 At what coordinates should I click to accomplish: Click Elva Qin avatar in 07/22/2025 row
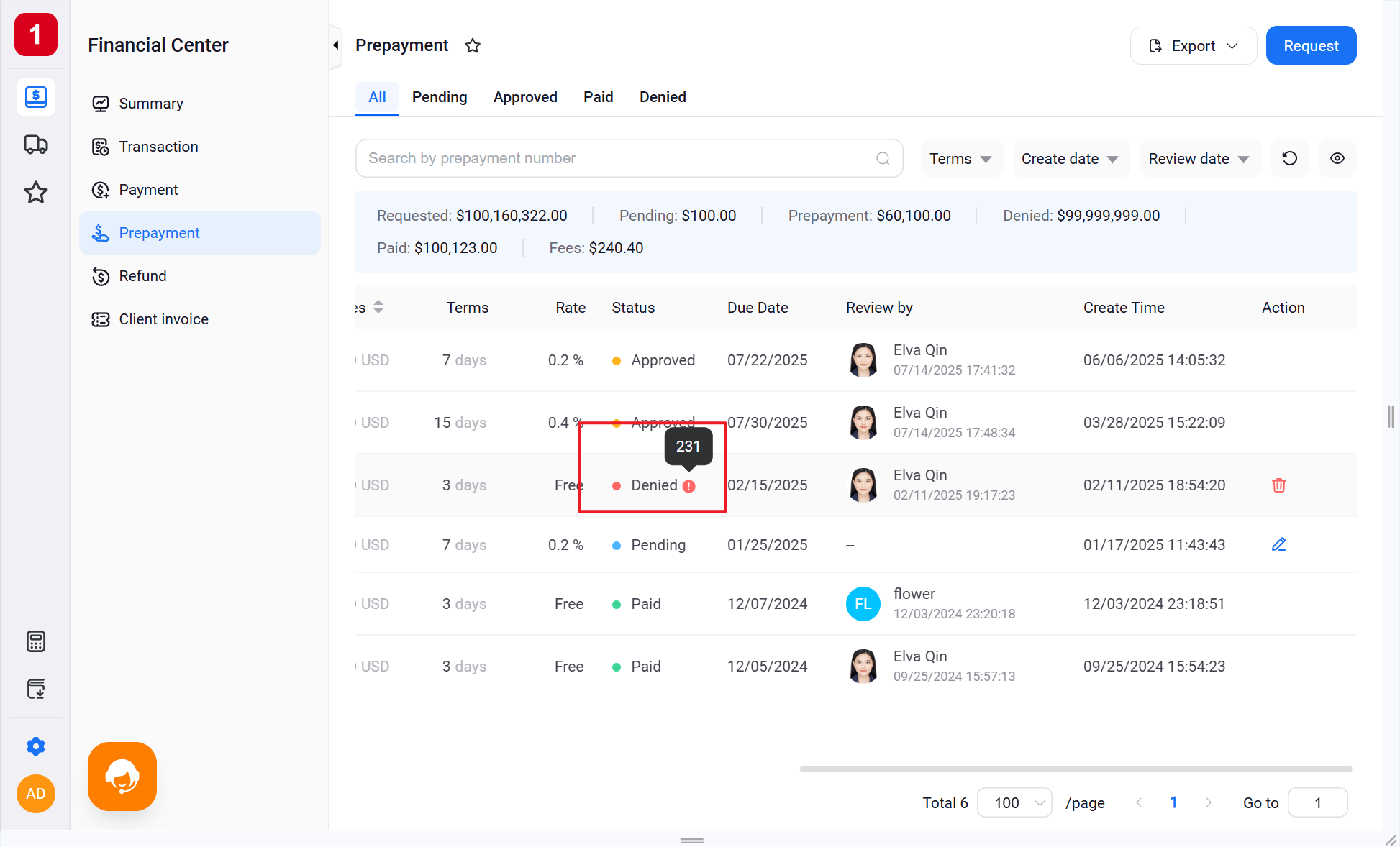click(863, 360)
